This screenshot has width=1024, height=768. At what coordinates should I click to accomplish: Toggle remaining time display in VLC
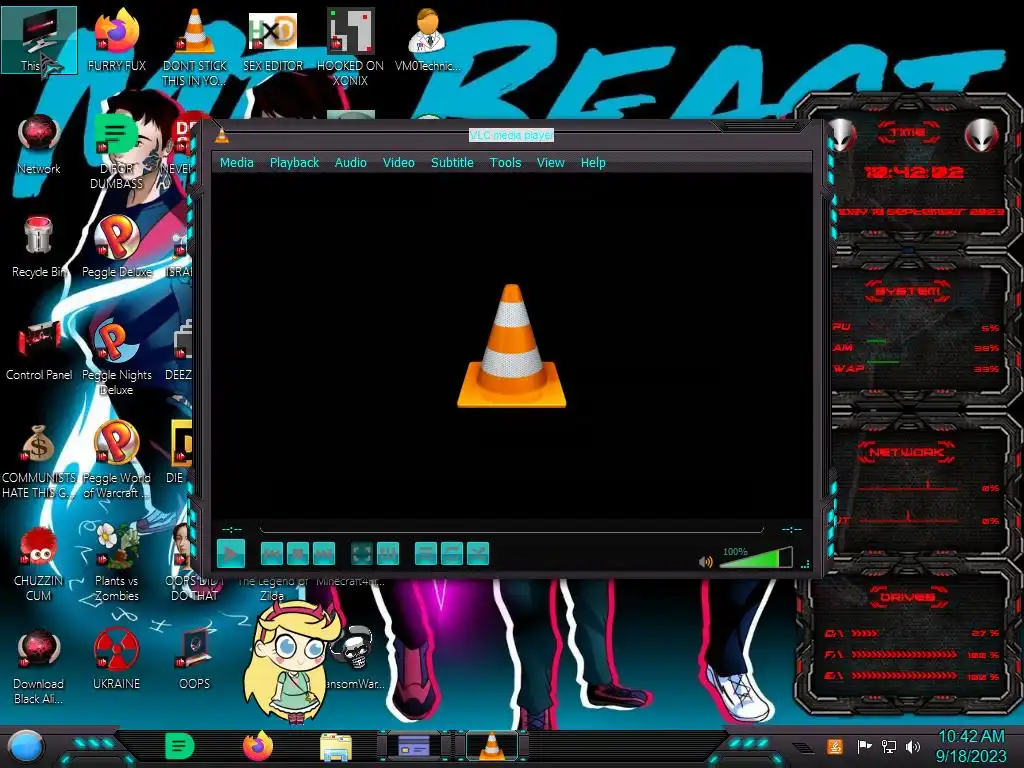[x=792, y=530]
